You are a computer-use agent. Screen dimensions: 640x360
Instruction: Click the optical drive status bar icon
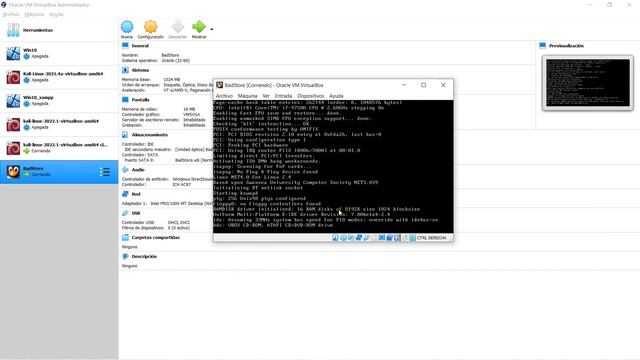click(343, 238)
